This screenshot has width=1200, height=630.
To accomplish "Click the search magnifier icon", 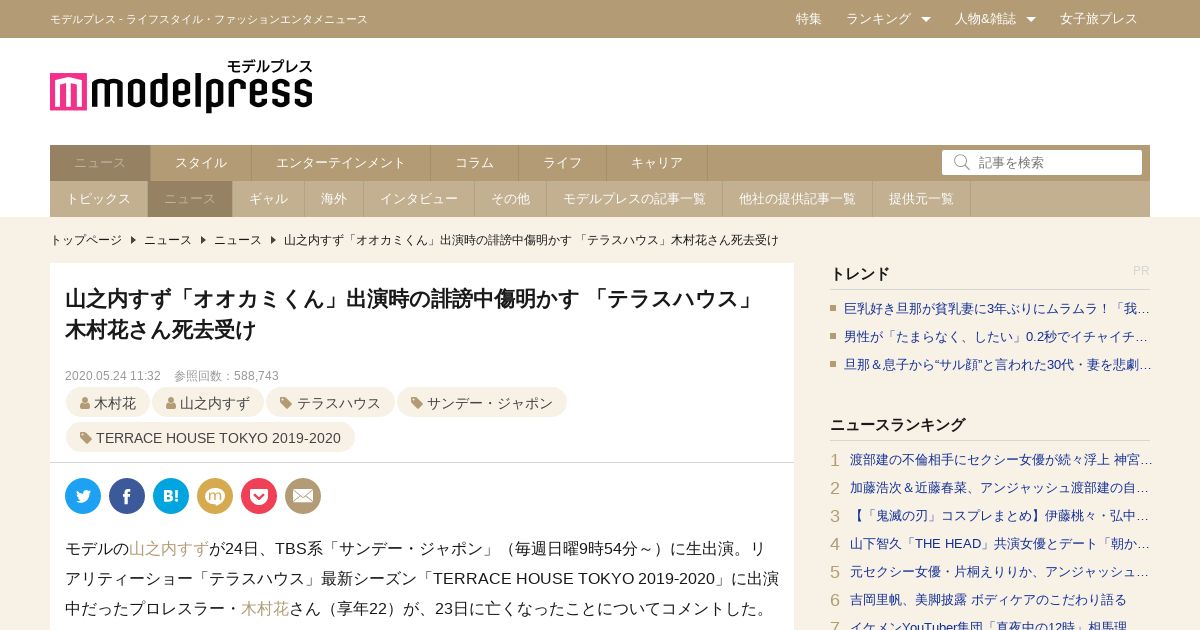I will pos(962,162).
